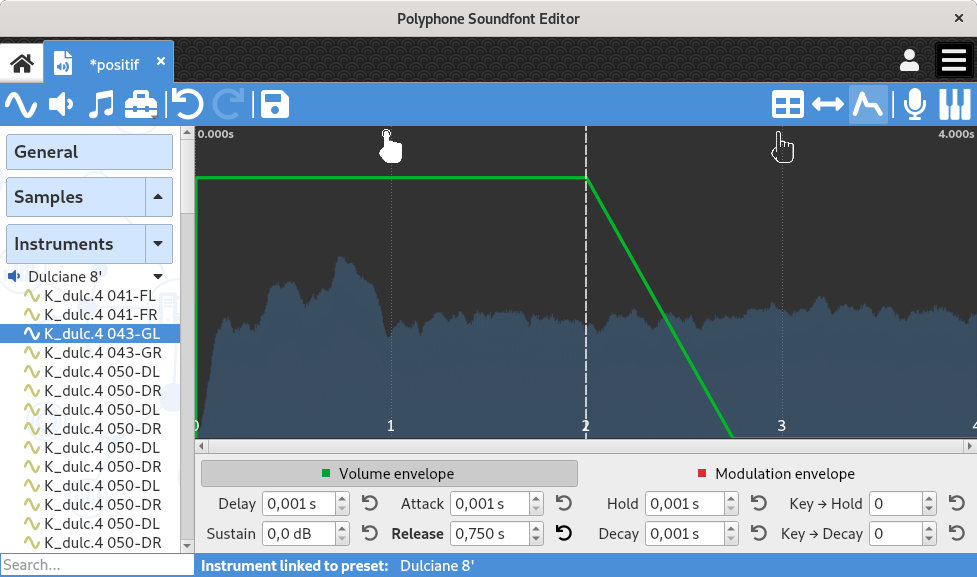The image size is (977, 577).
Task: Collapse the Instruments list arrow
Action: click(159, 244)
